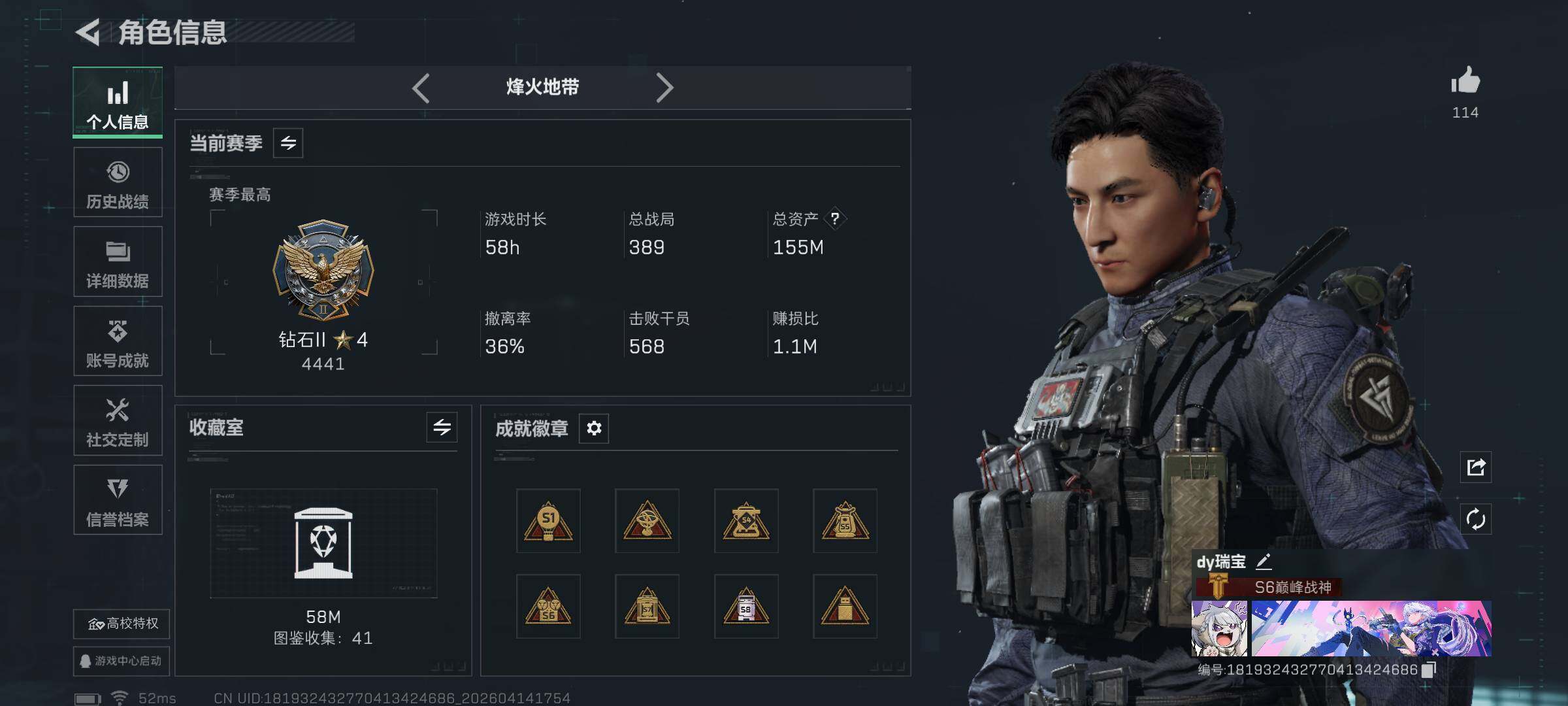
Task: Switch to next mode with right chevron
Action: [x=664, y=88]
